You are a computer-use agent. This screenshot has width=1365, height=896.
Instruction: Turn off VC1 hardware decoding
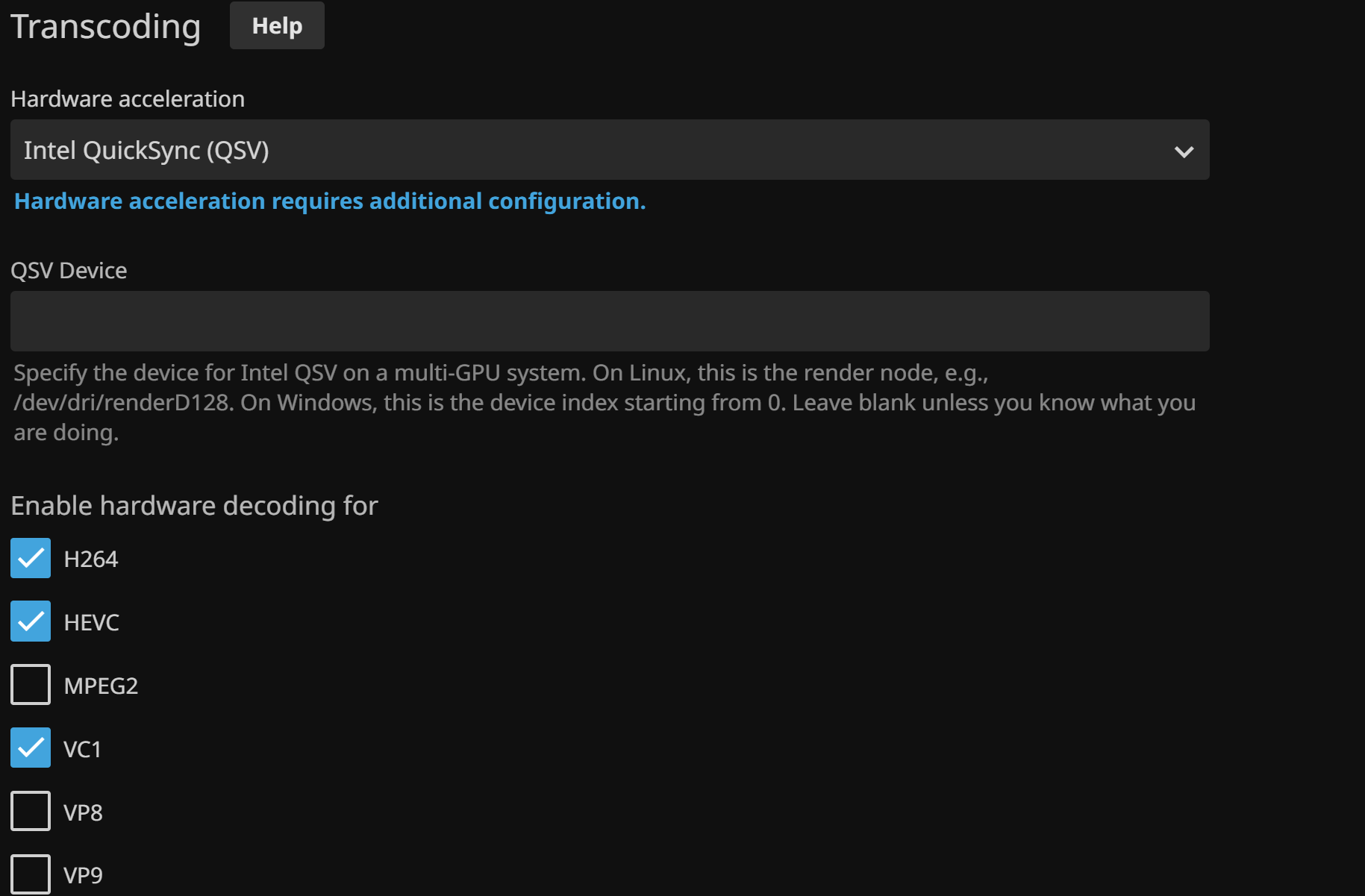click(x=31, y=748)
